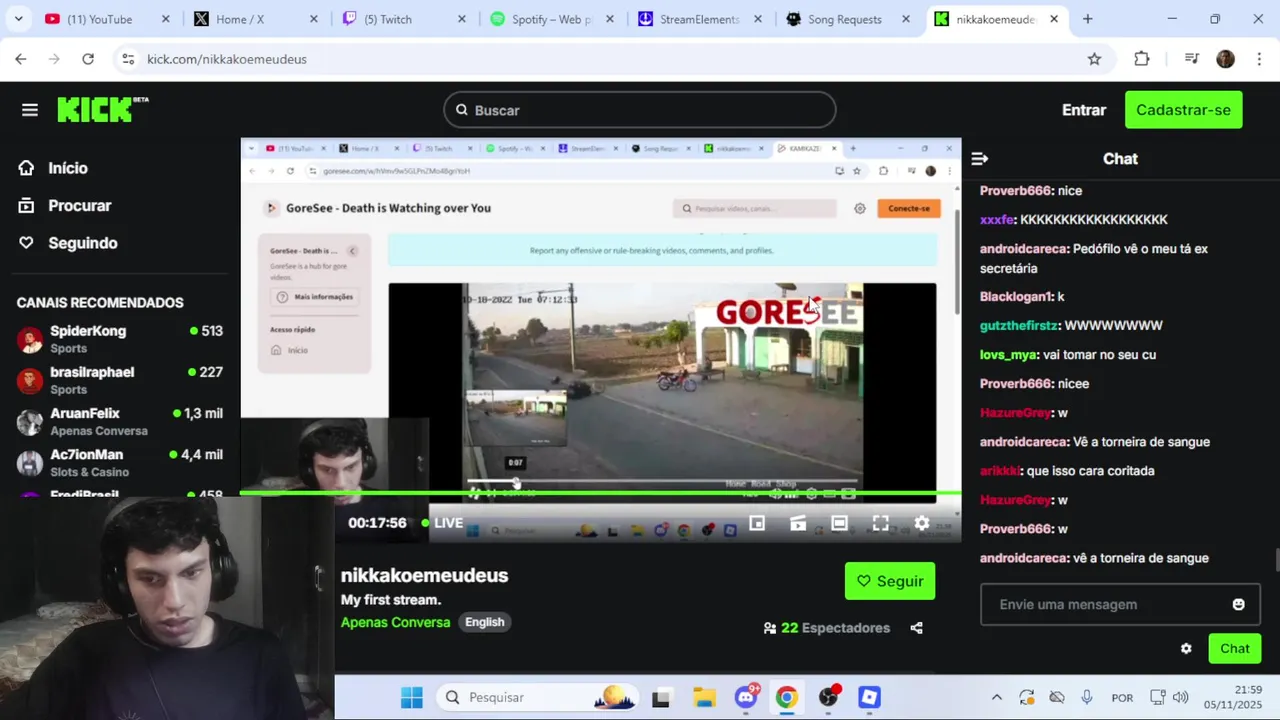Open Task View in taskbar
This screenshot has height=720, width=1280.
coord(660,698)
